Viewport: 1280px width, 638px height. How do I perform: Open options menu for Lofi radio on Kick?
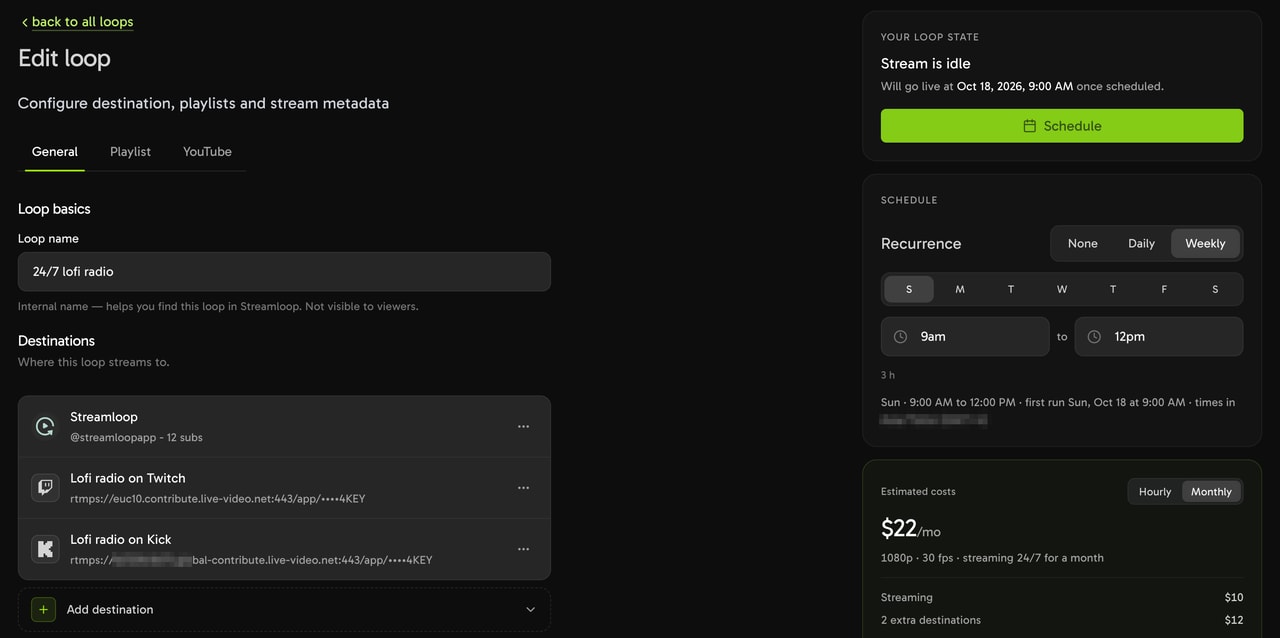(523, 549)
